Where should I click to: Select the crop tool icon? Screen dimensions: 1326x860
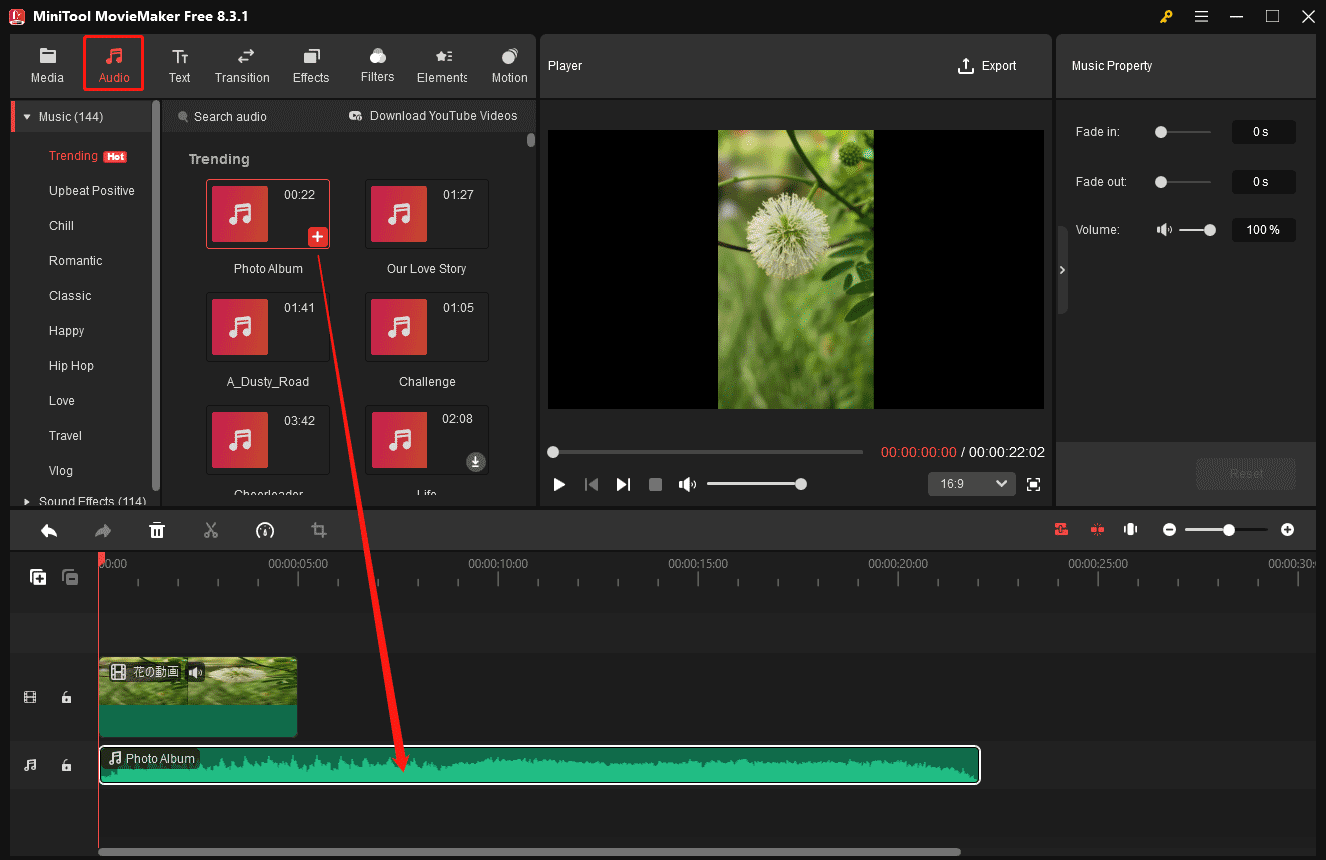[319, 530]
